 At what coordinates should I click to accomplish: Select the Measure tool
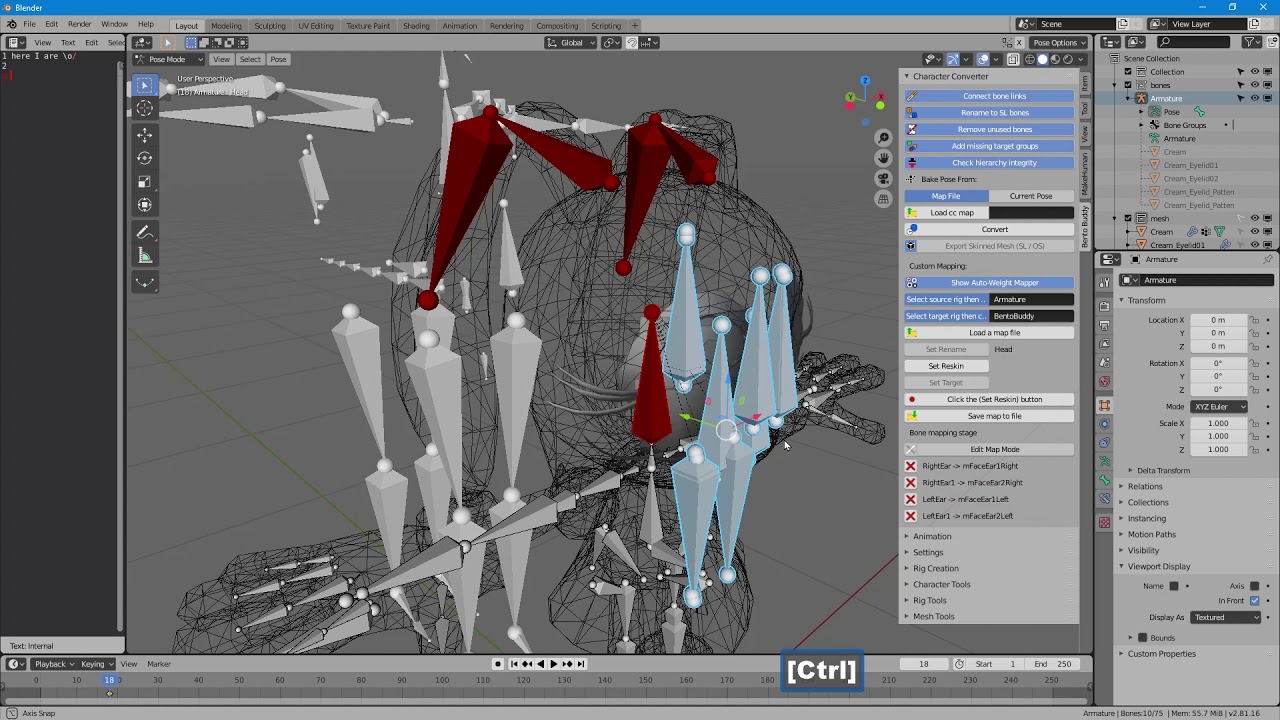point(145,256)
